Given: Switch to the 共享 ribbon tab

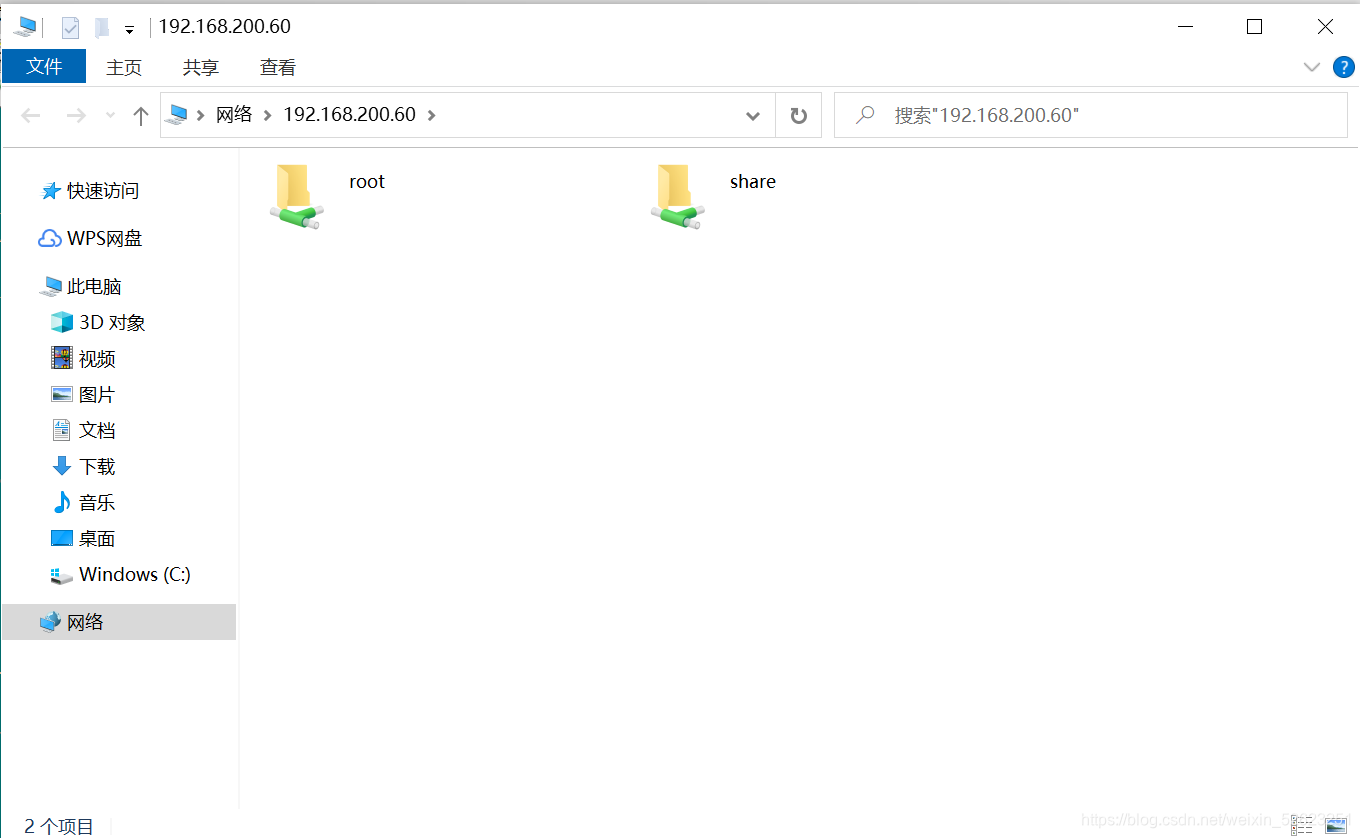Looking at the screenshot, I should click(x=201, y=67).
